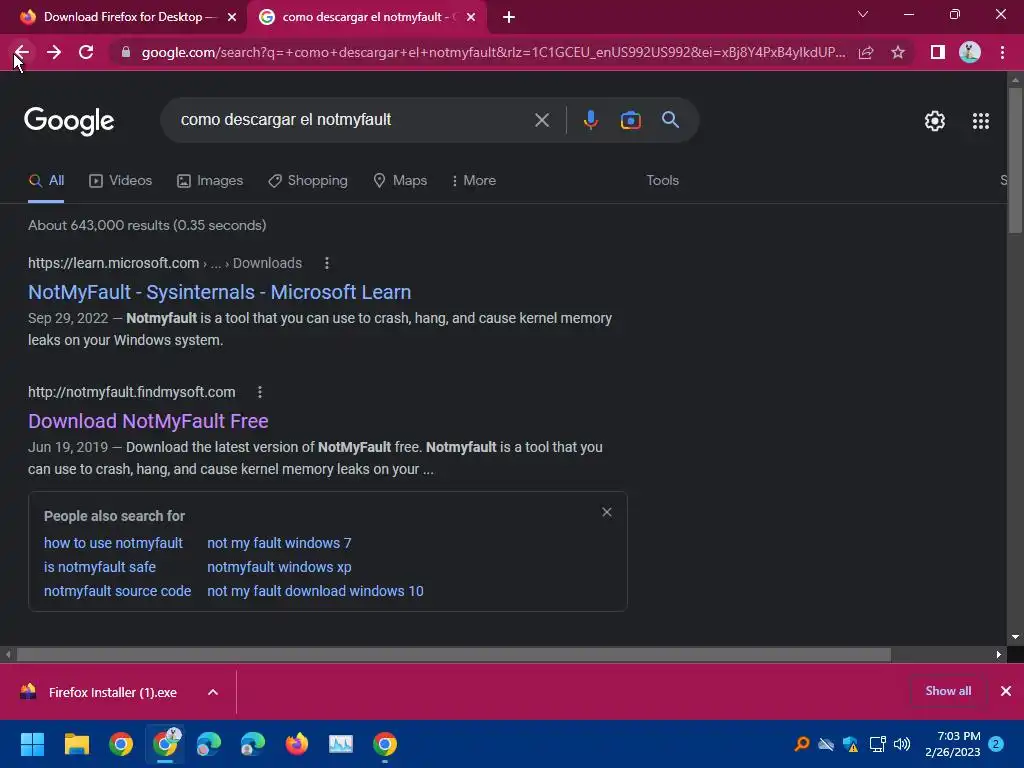View site information via the lock icon
The image size is (1024, 768).
pyautogui.click(x=125, y=52)
